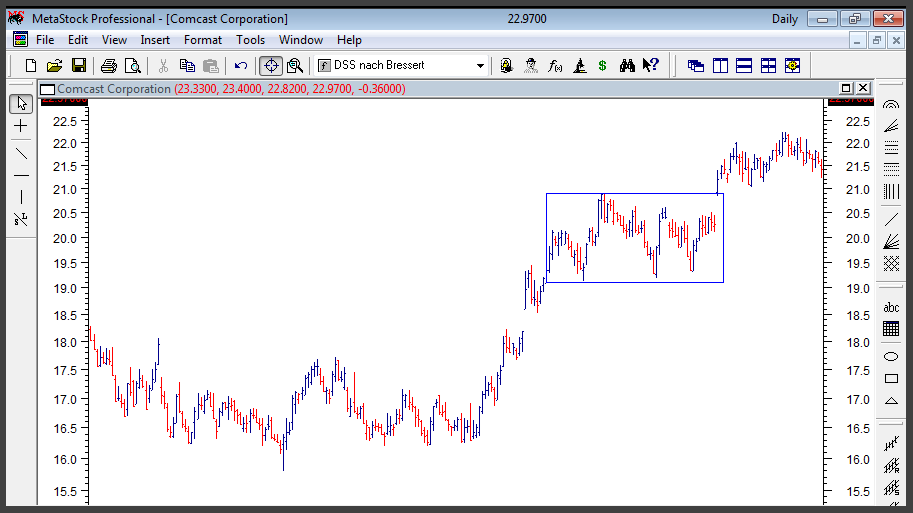
Task: Click the padlock-person icon in toolbar
Action: 507,65
